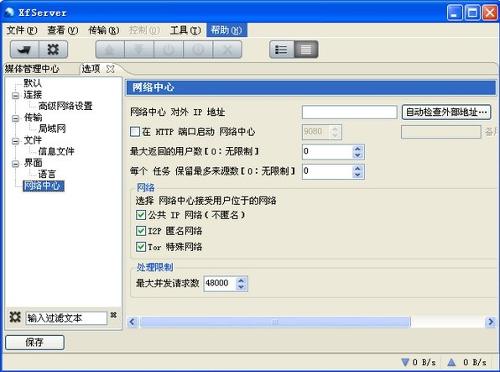
Task: Click gear icon beside filter text box
Action: (x=15, y=317)
